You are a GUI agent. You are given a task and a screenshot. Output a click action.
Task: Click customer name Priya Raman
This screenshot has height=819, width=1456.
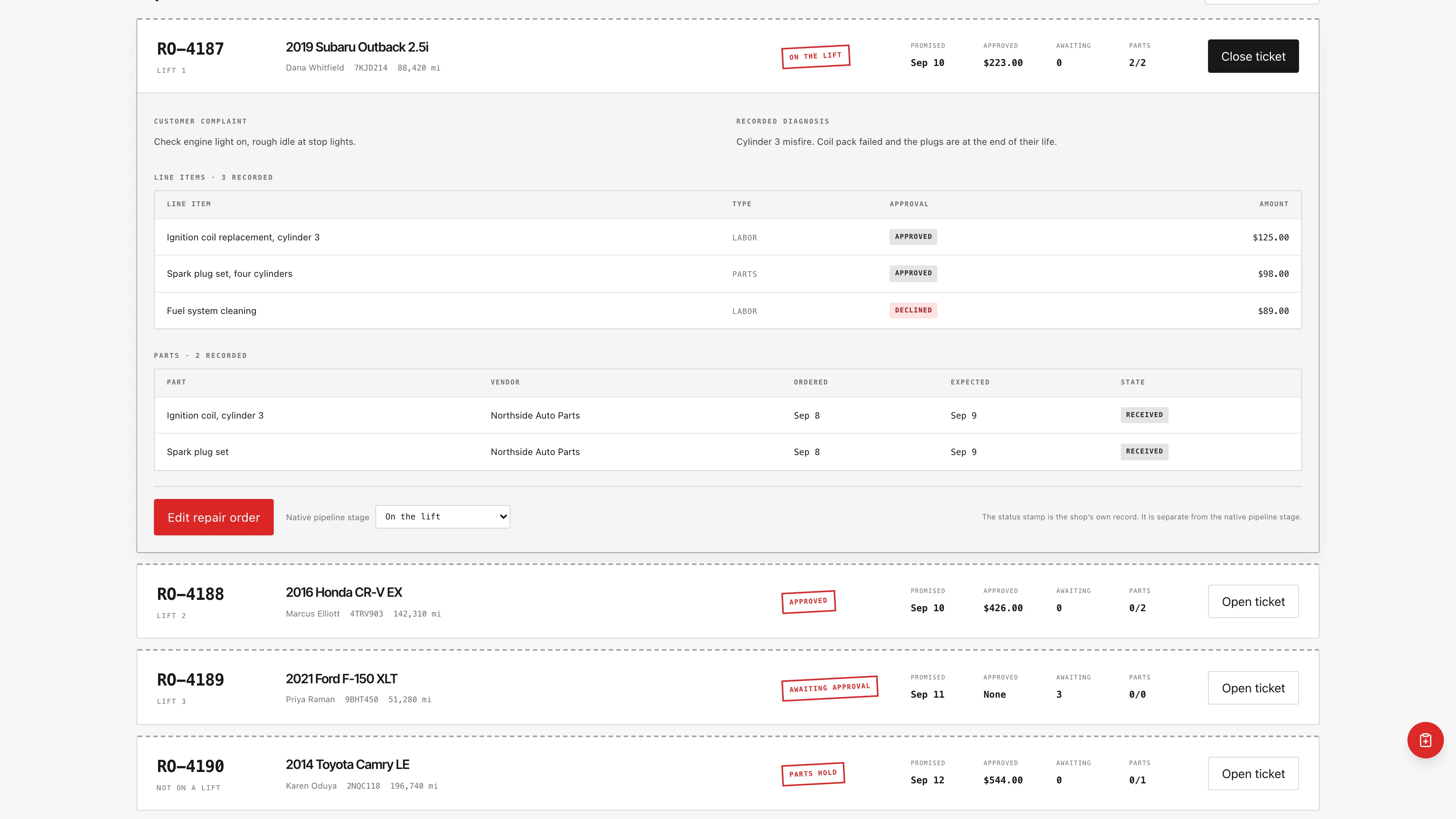pos(310,700)
